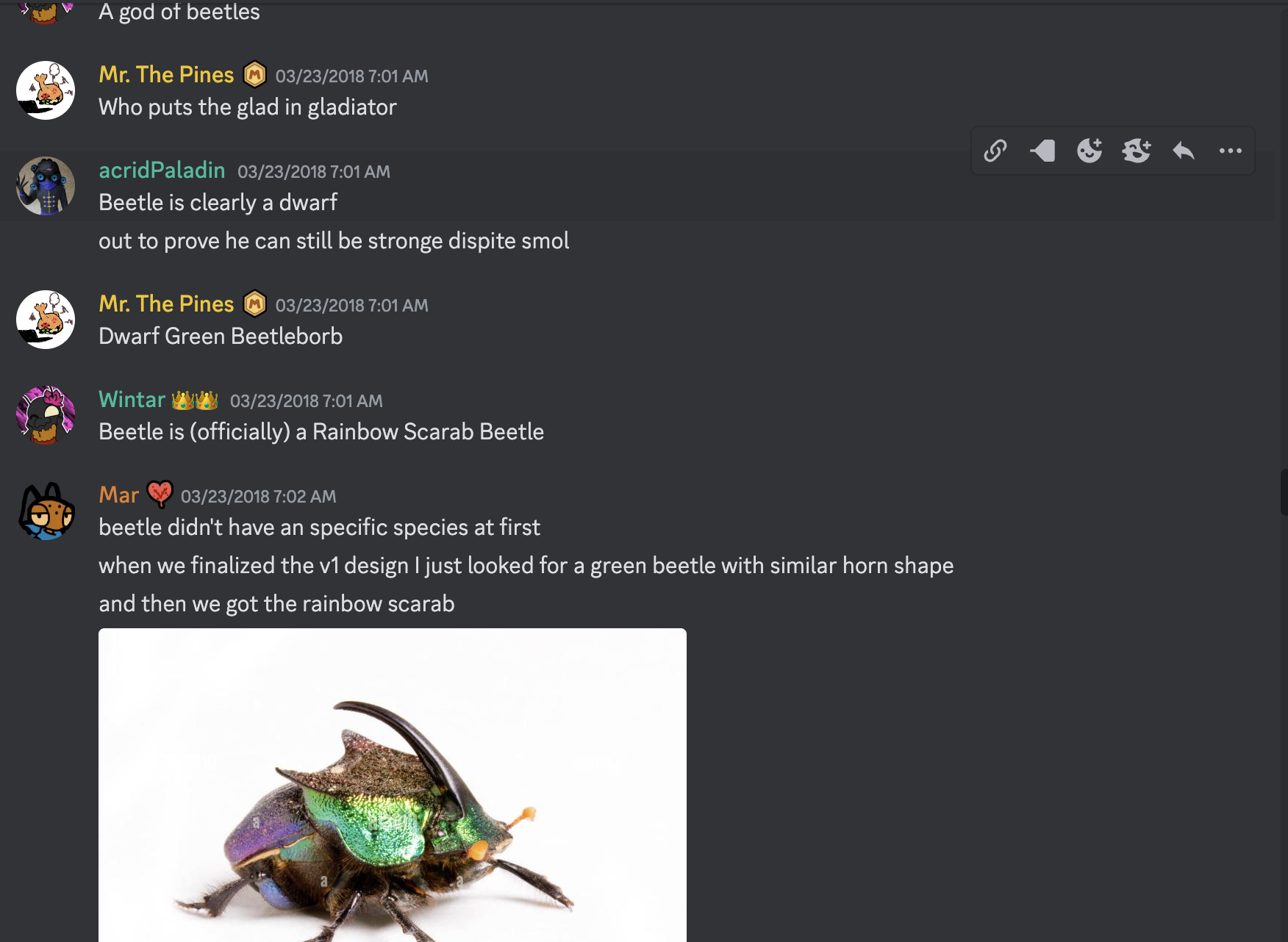The height and width of the screenshot is (942, 1288).
Task: Add reaction with smiley-plus icon
Action: 1089,151
